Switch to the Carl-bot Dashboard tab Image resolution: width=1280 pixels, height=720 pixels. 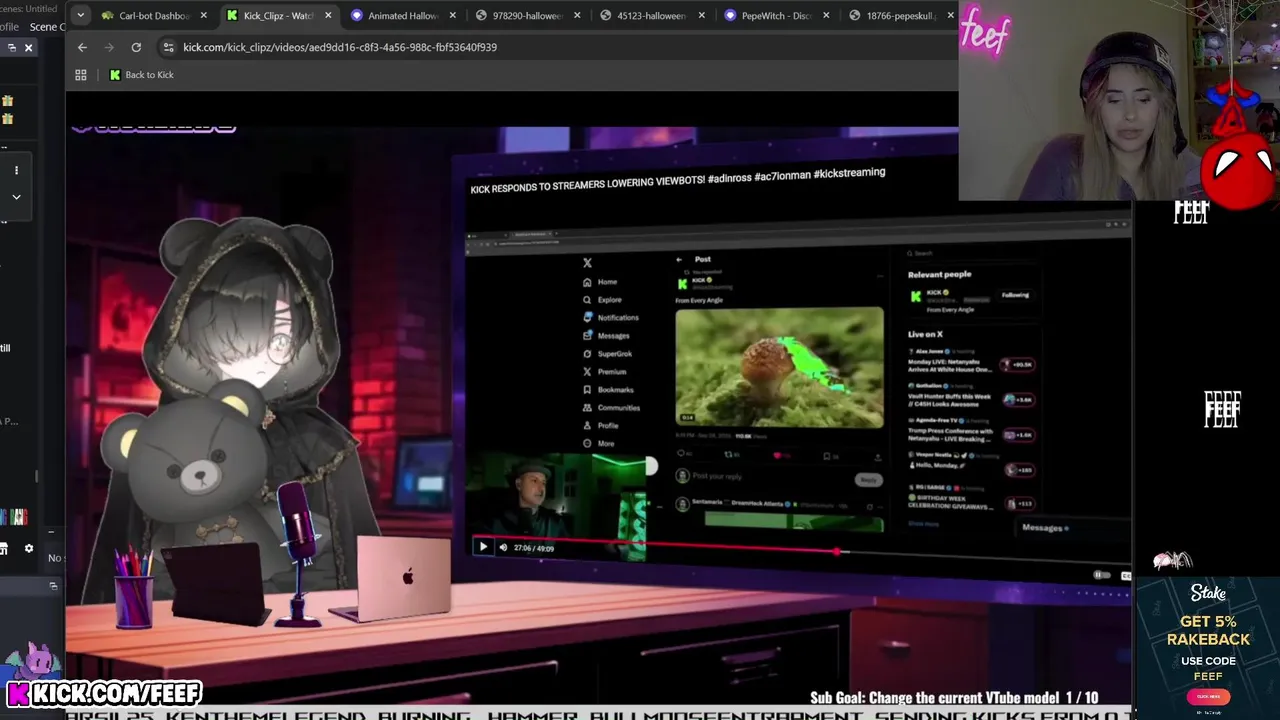click(153, 16)
